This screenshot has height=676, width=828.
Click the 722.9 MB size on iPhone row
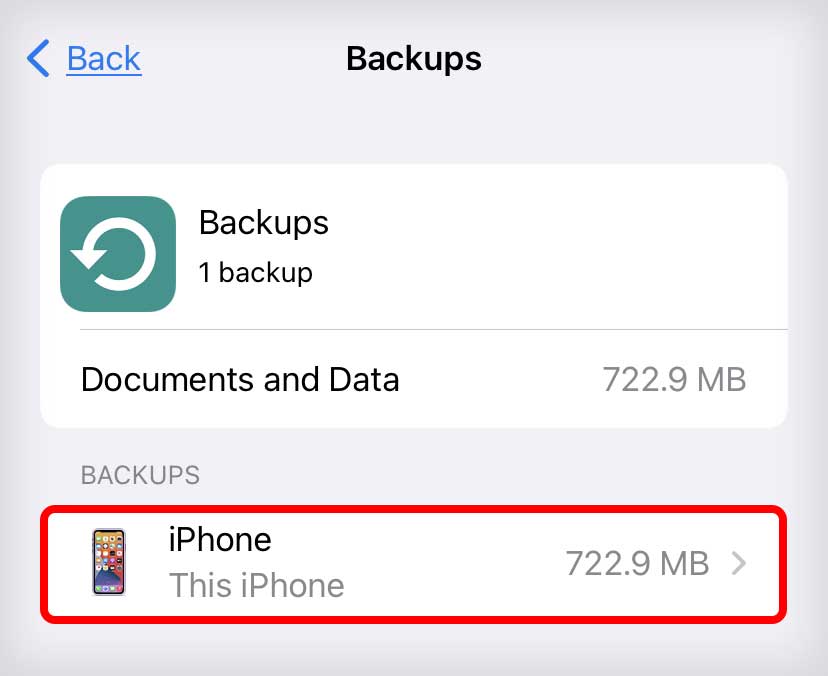click(x=637, y=564)
